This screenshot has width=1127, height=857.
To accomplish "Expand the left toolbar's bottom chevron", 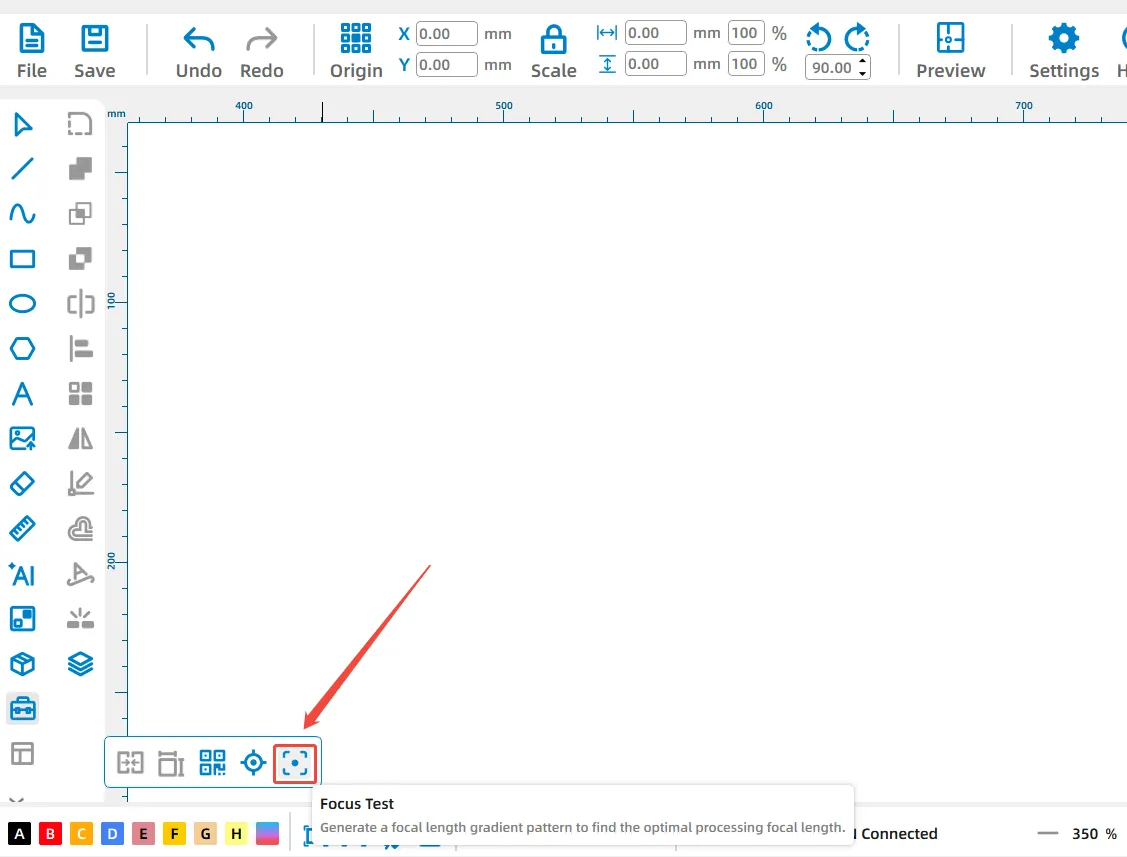I will point(16,799).
